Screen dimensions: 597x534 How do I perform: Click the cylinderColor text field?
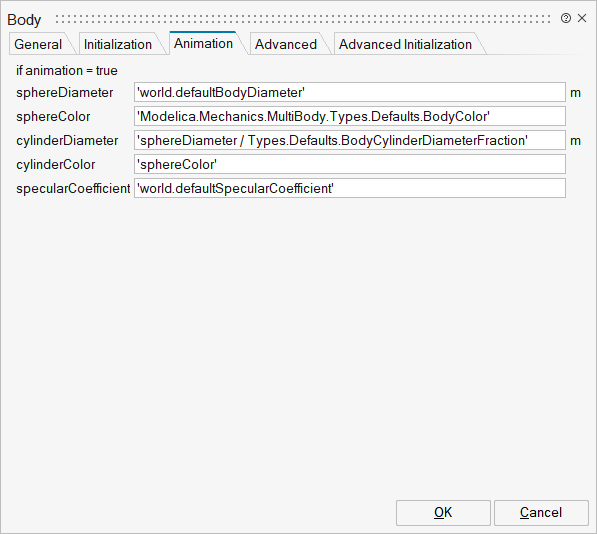pos(350,164)
